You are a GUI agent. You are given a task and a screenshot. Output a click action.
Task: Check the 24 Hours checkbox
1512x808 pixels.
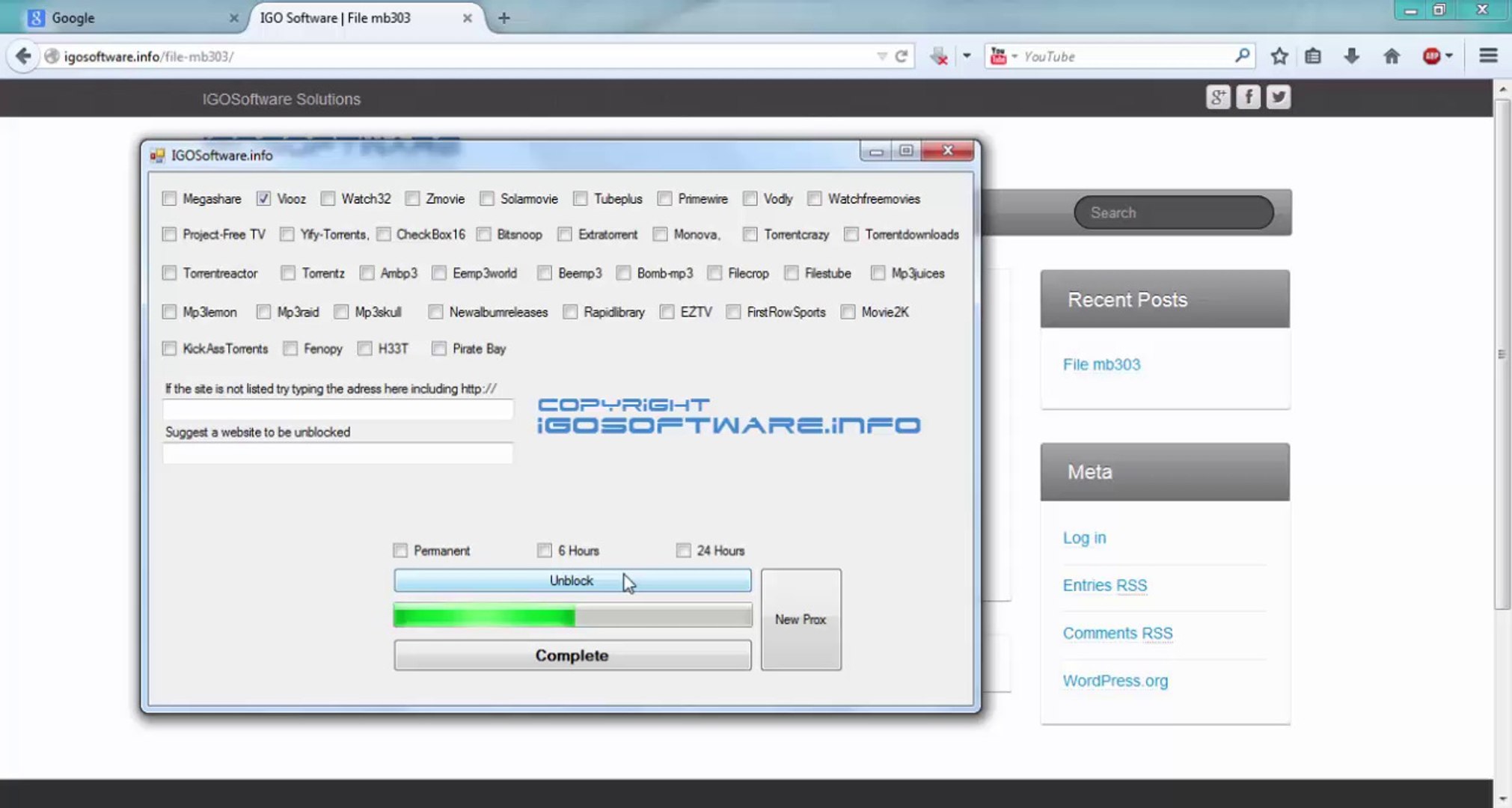[683, 551]
